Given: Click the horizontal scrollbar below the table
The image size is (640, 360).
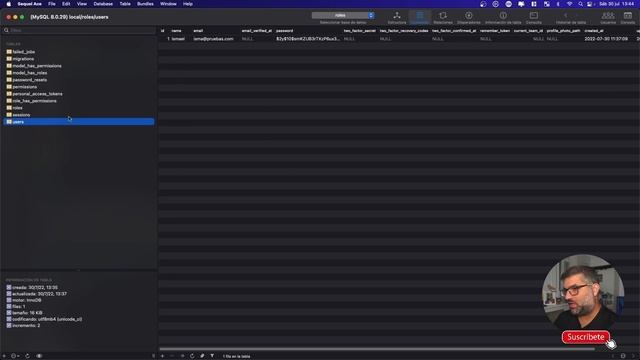Looking at the screenshot, I should (377, 349).
